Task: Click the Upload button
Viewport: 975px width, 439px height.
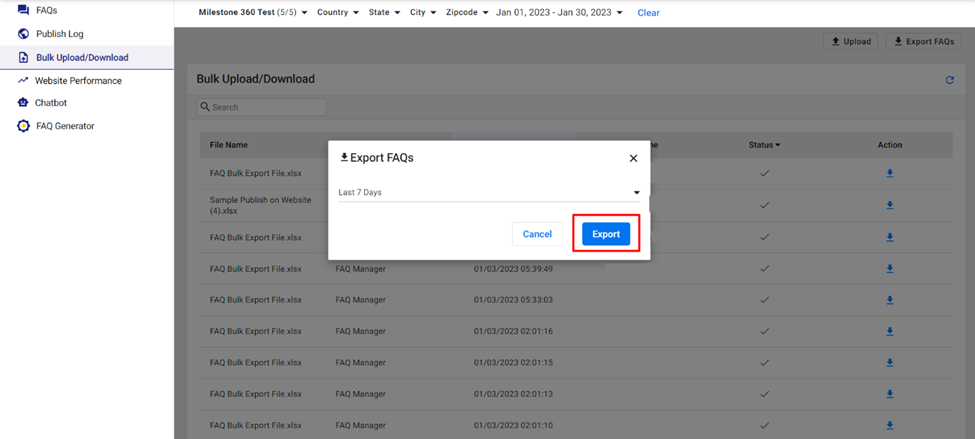Action: pos(851,42)
